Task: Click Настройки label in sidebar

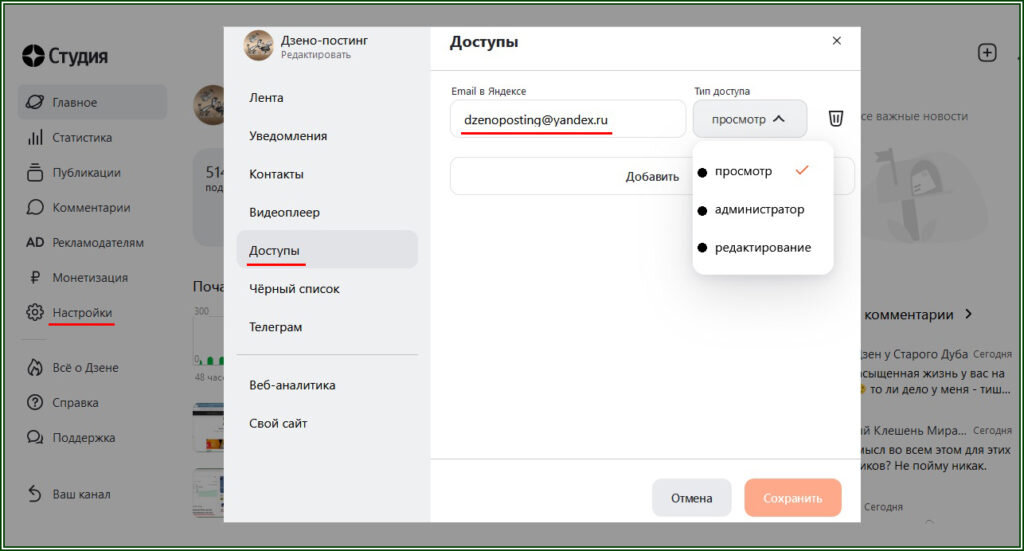Action: (x=82, y=313)
